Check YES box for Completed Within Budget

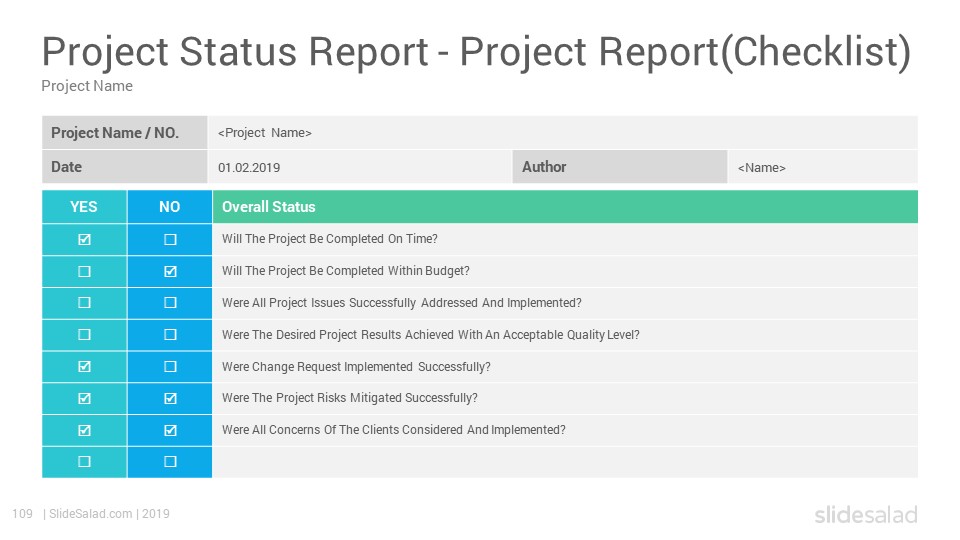pos(84,271)
